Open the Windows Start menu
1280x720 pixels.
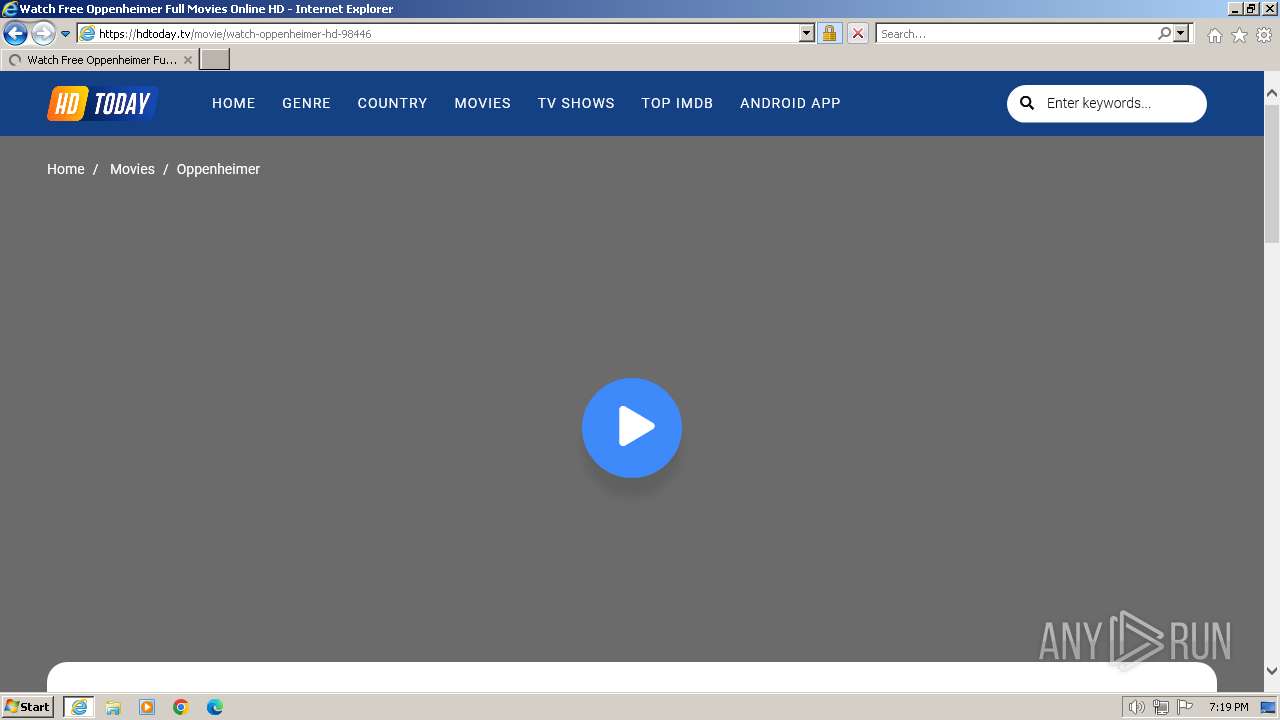[x=28, y=707]
